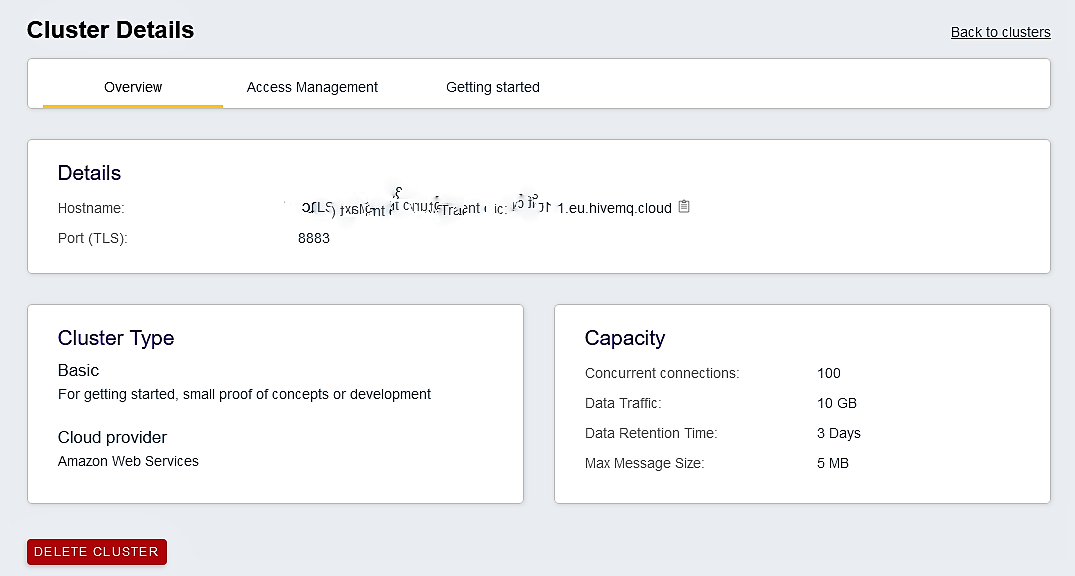
Task: Click the Max Message Size value 5 MB
Action: [x=833, y=463]
